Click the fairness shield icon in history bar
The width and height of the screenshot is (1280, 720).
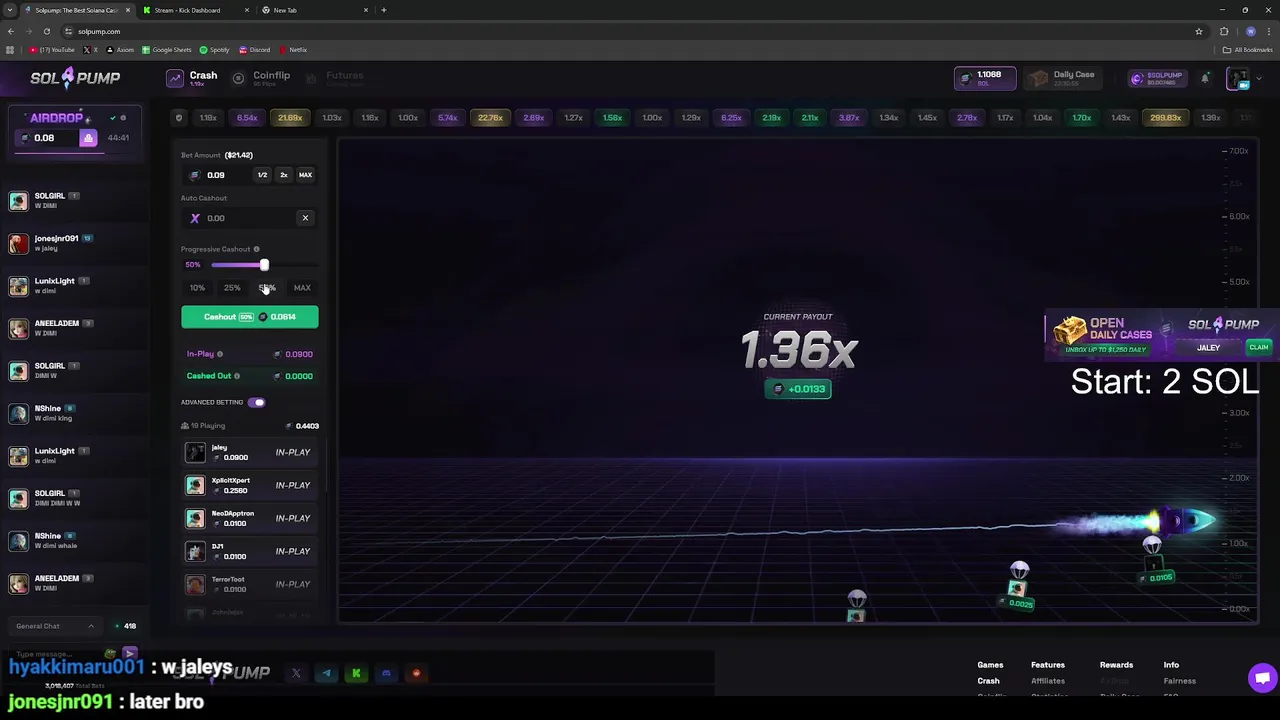coord(179,118)
